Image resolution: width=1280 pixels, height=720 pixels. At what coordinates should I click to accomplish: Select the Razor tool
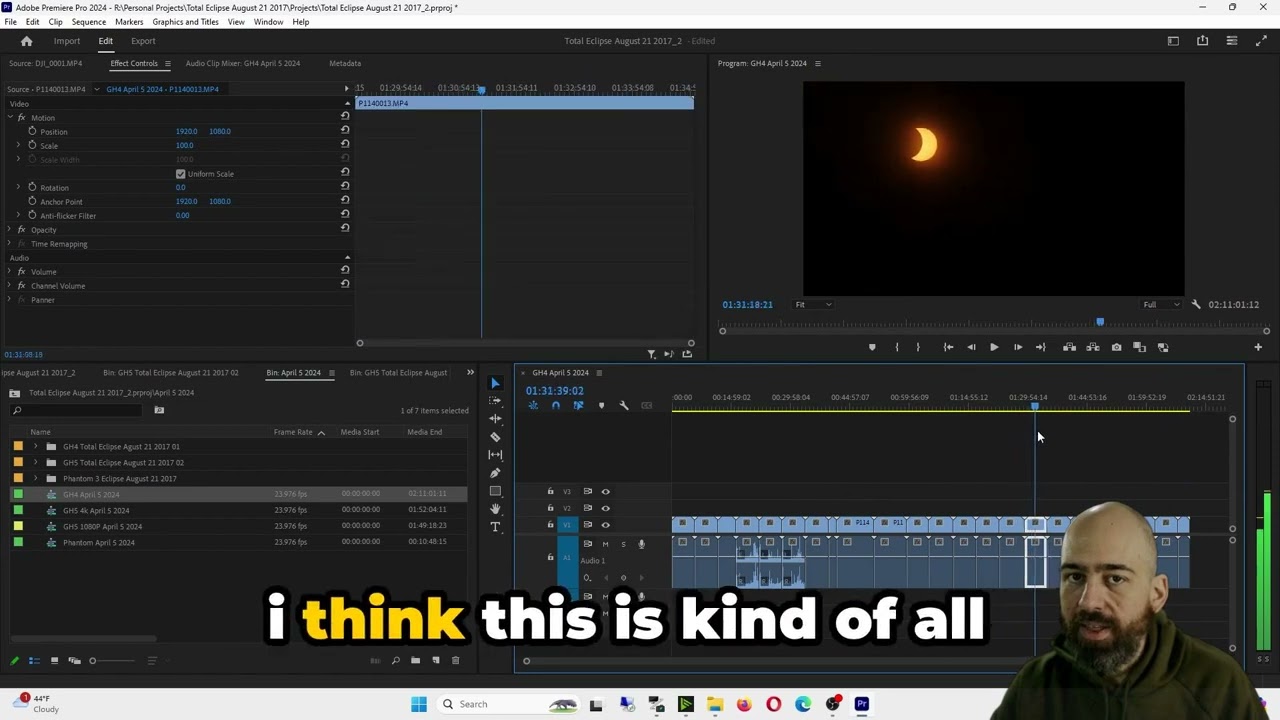(495, 437)
